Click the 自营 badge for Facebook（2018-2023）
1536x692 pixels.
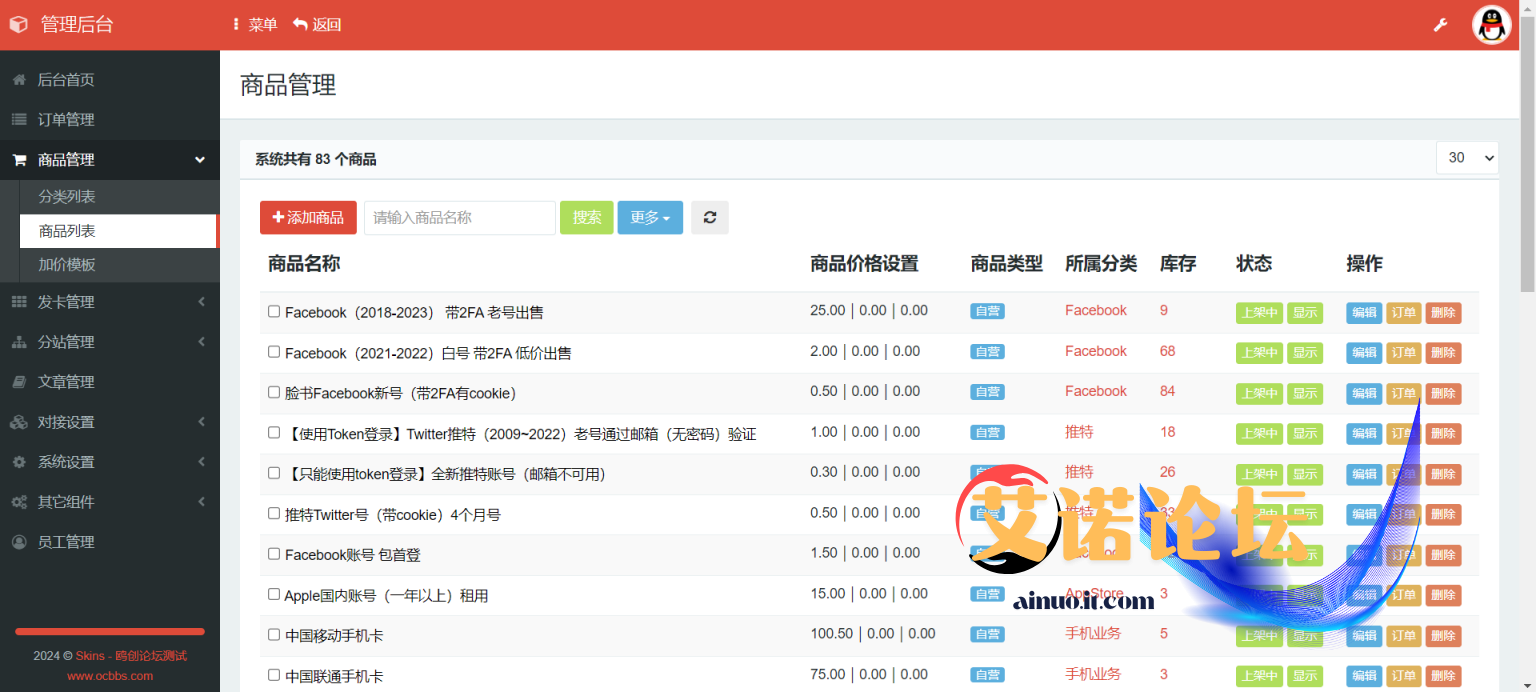point(987,311)
